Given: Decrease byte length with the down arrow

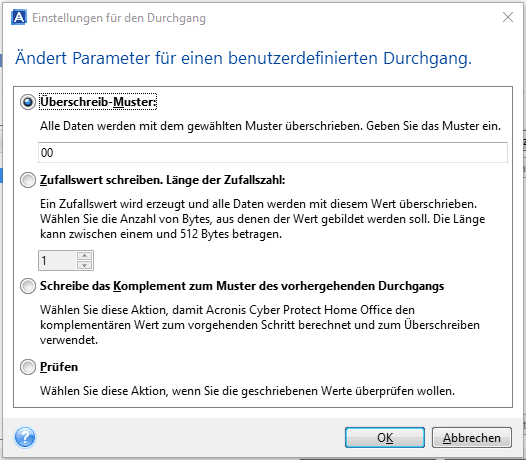Looking at the screenshot, I should [x=85, y=265].
